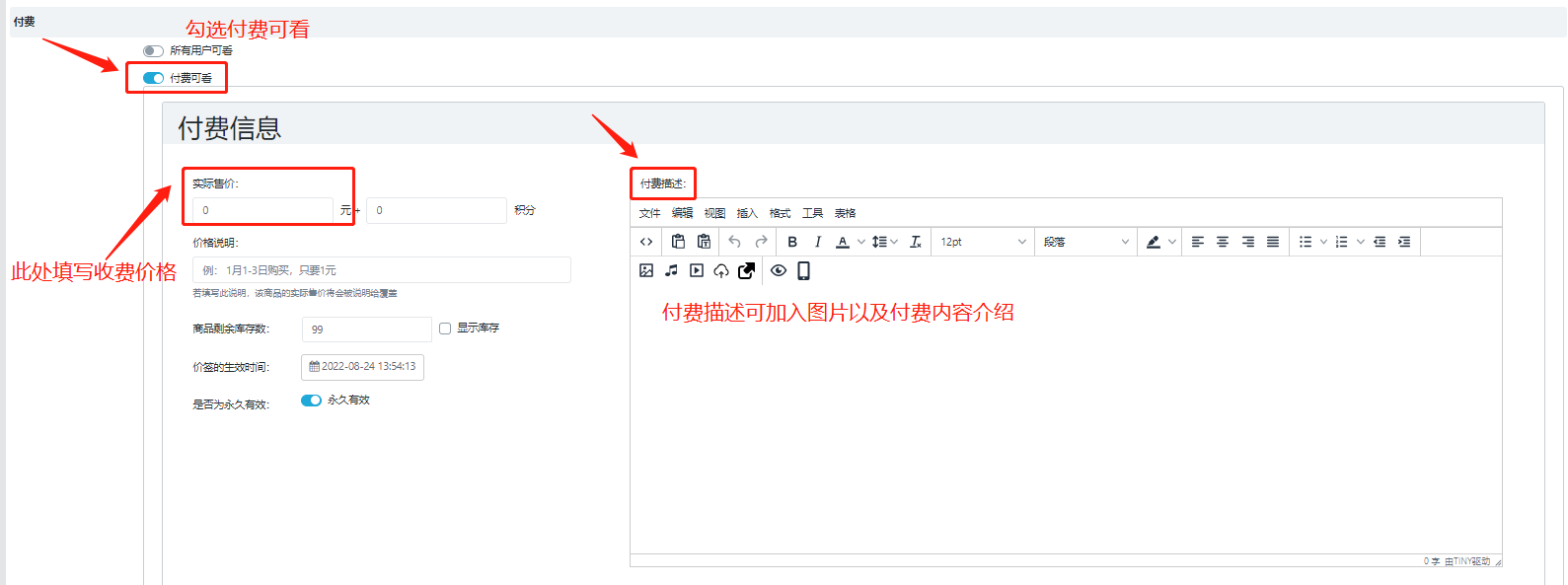Click the insert image icon
Screen dimensions: 1568x585
click(x=646, y=270)
